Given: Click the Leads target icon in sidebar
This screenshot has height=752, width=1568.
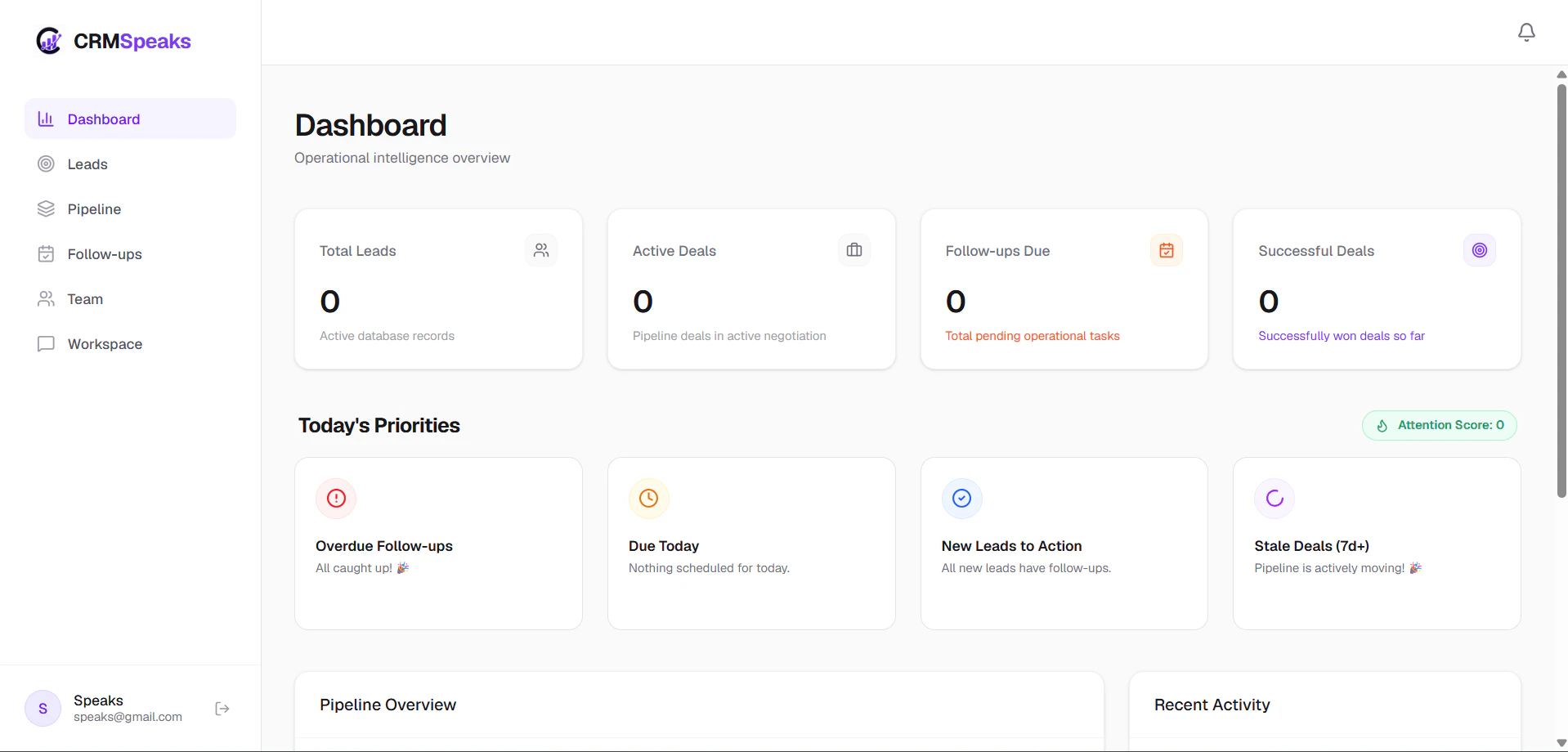Looking at the screenshot, I should pyautogui.click(x=46, y=164).
